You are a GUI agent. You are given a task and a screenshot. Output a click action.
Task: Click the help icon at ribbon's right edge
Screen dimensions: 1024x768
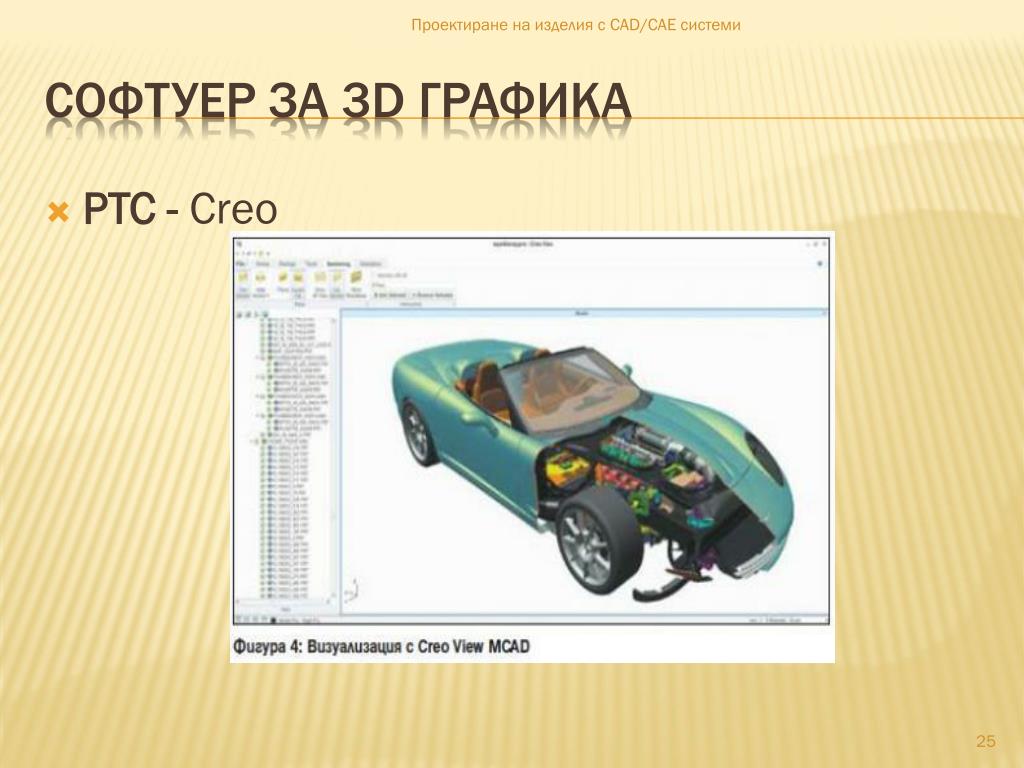tap(820, 264)
